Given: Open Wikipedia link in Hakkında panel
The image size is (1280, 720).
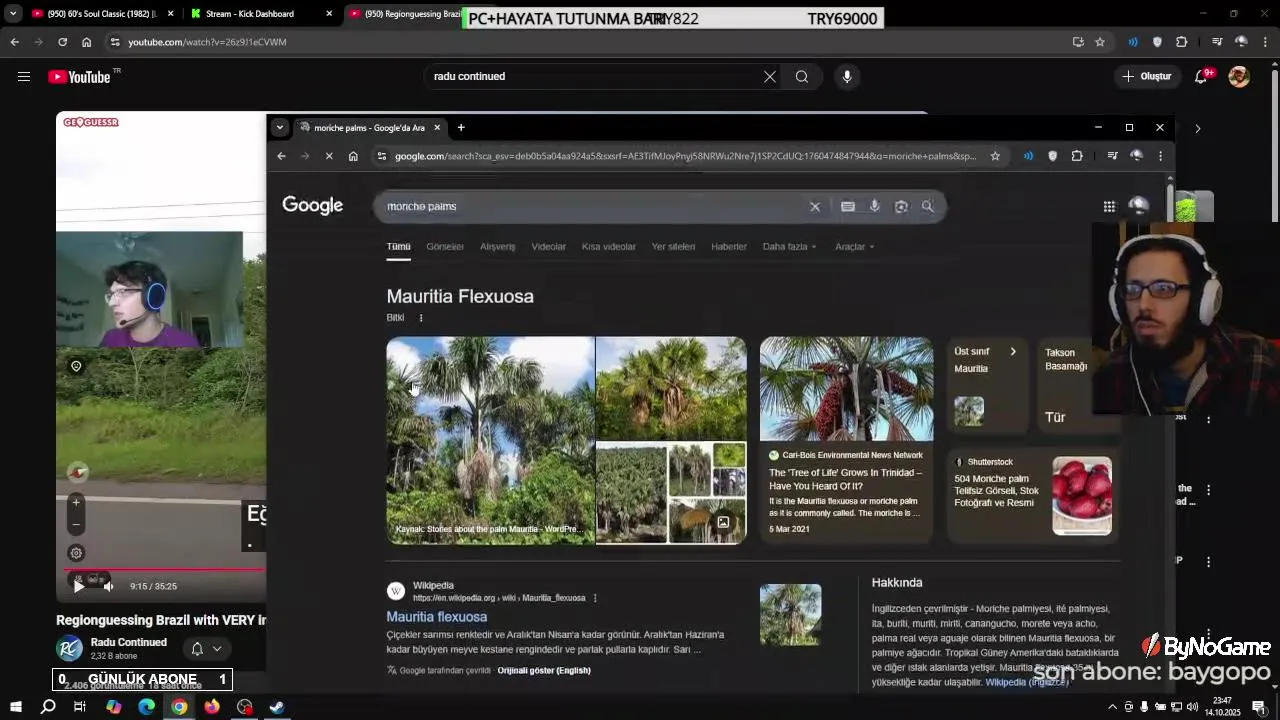Looking at the screenshot, I should click(1026, 682).
